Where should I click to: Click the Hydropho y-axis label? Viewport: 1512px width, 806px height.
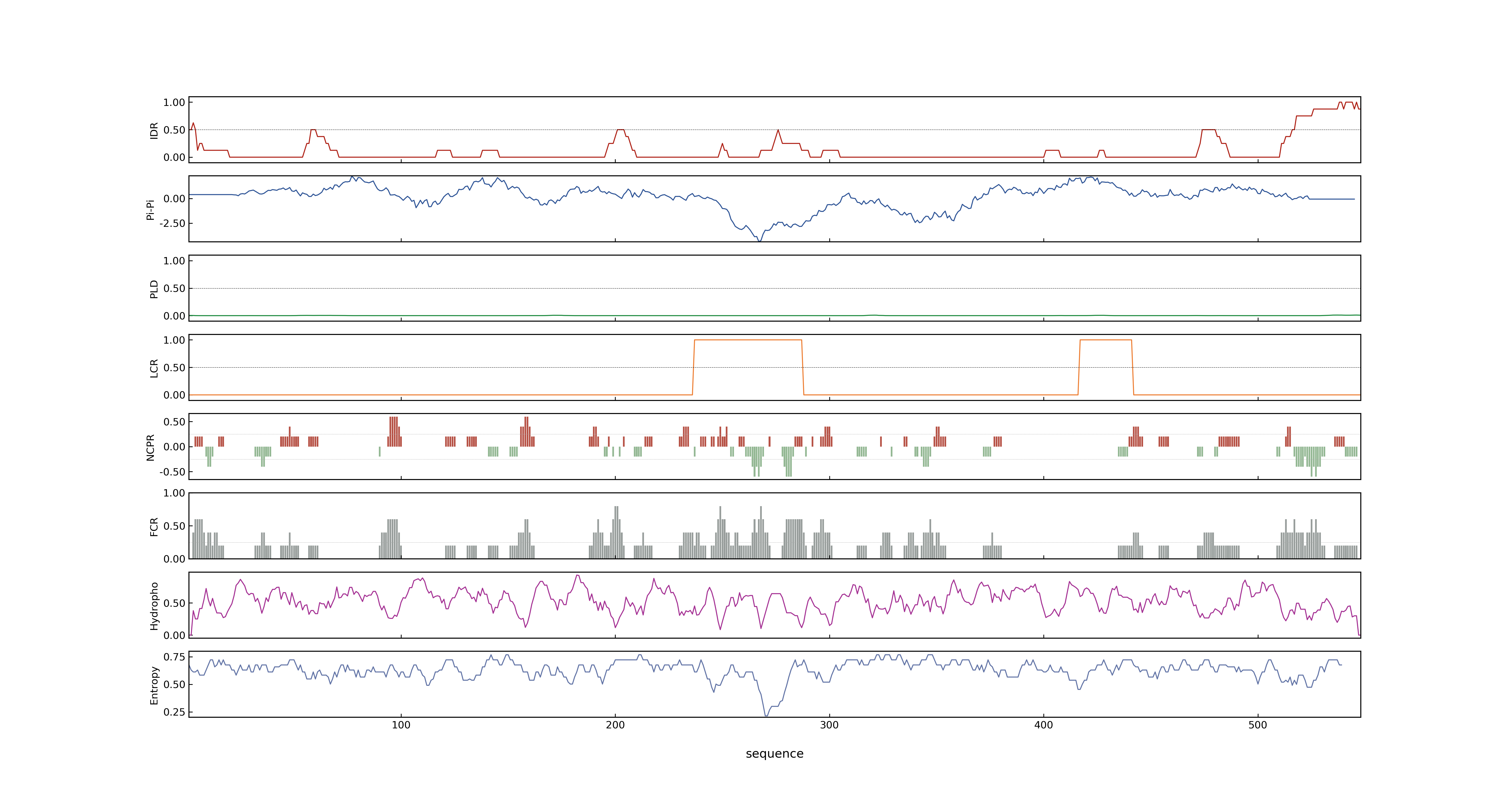[154, 606]
